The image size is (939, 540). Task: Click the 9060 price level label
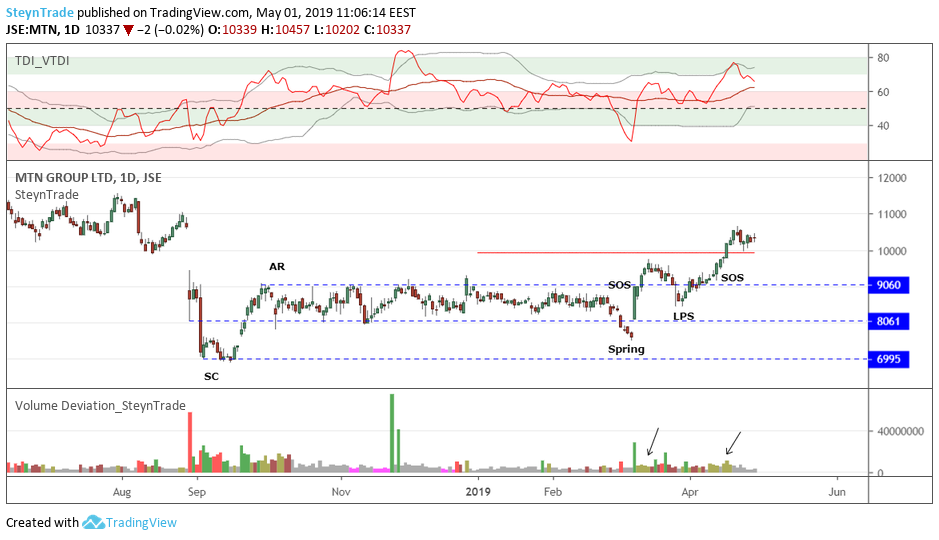point(889,285)
